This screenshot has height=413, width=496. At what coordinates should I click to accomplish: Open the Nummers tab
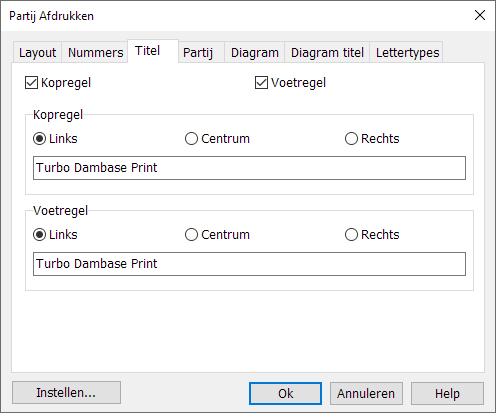95,52
